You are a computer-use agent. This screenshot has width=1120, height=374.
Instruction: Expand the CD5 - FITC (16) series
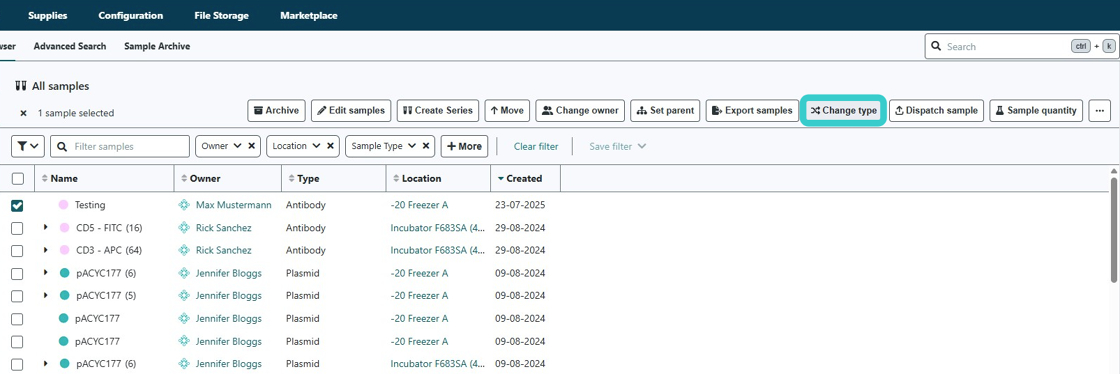pyautogui.click(x=46, y=228)
